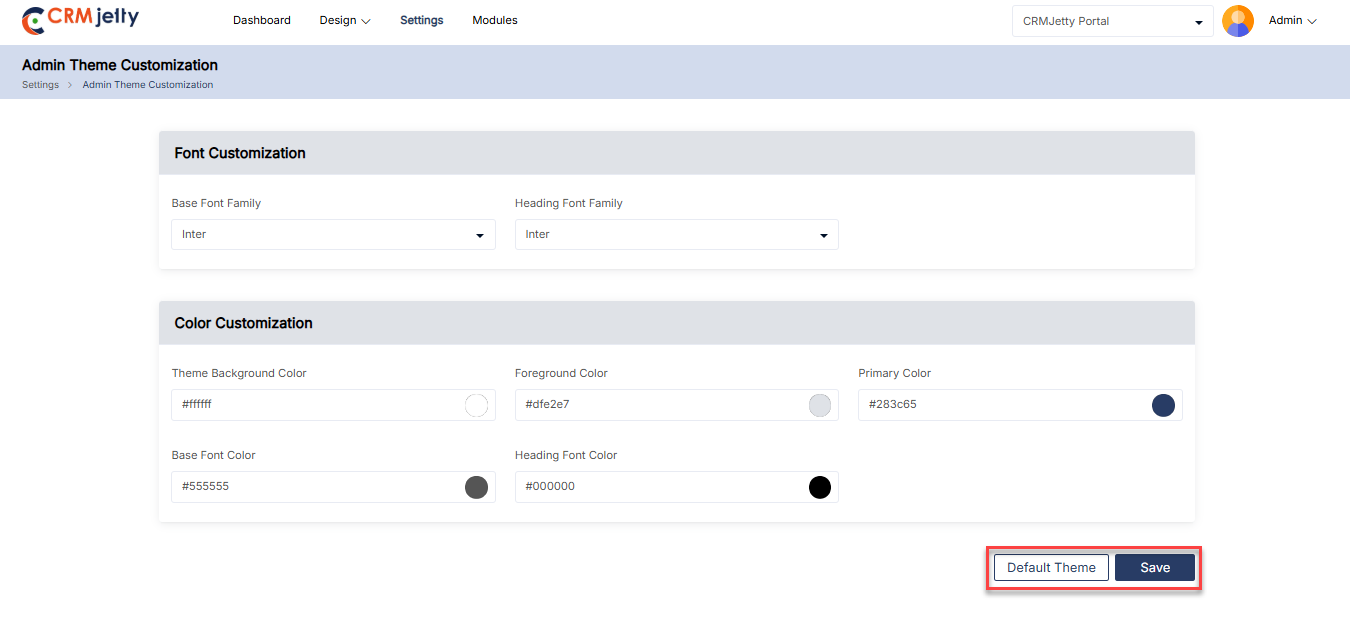Open the Modules menu item
This screenshot has height=628, width=1350.
coord(495,20)
